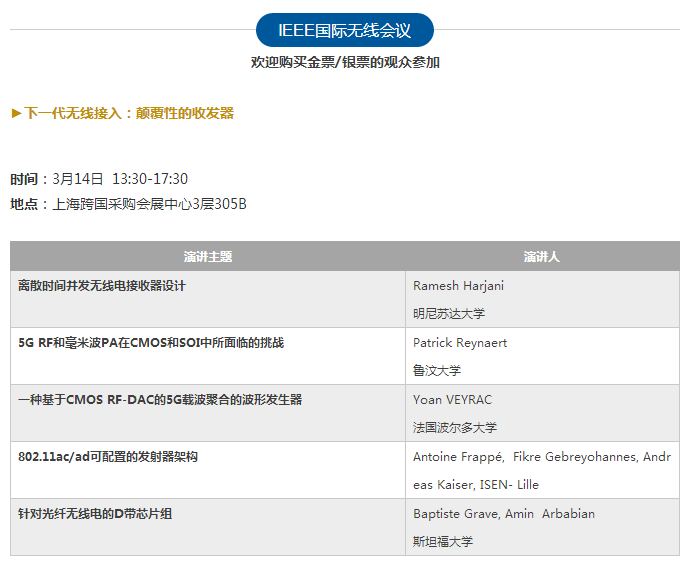Click the orange arrow before 下一代无线接入

(x=16, y=114)
